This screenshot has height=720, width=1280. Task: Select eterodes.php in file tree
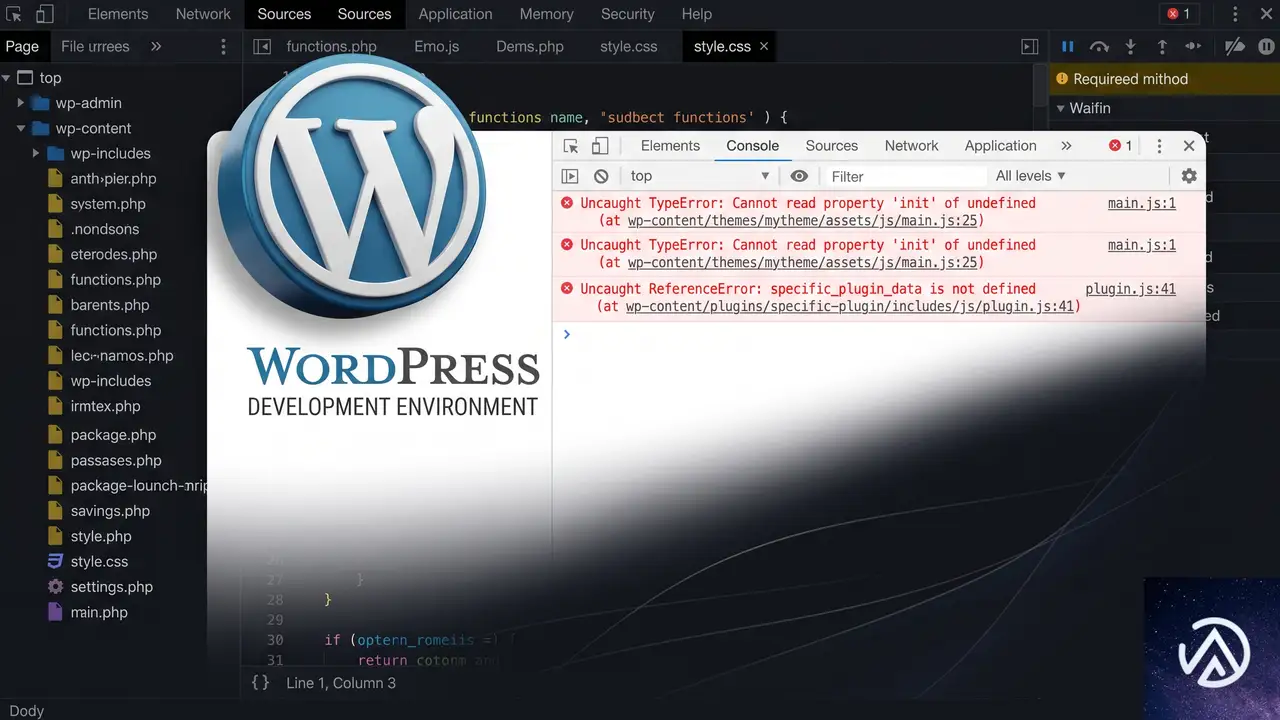tap(114, 255)
